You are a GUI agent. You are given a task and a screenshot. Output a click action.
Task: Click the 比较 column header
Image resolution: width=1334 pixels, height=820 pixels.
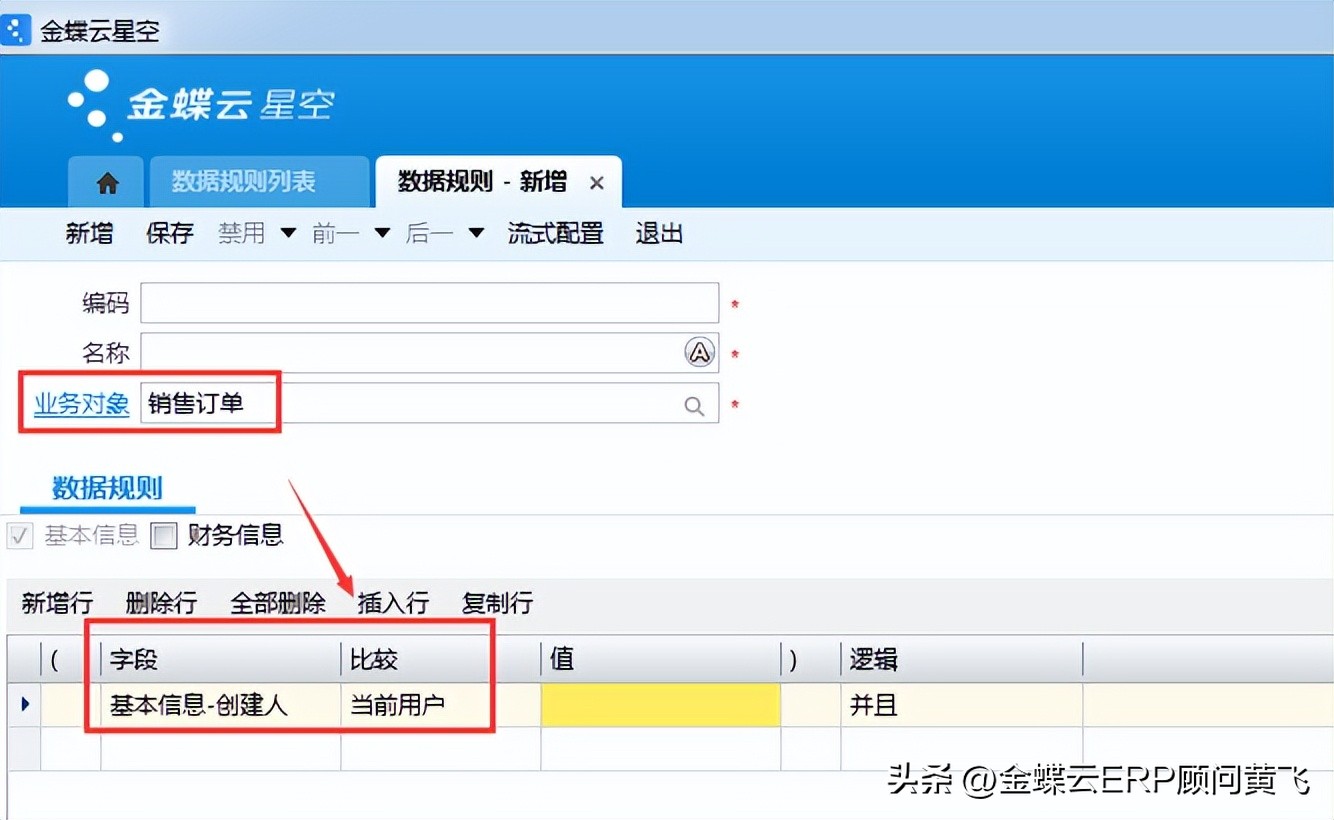click(x=441, y=659)
